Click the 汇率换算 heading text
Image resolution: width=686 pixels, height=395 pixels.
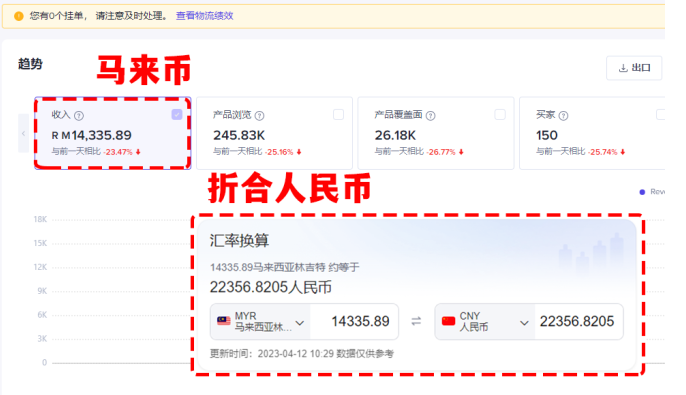click(x=239, y=241)
